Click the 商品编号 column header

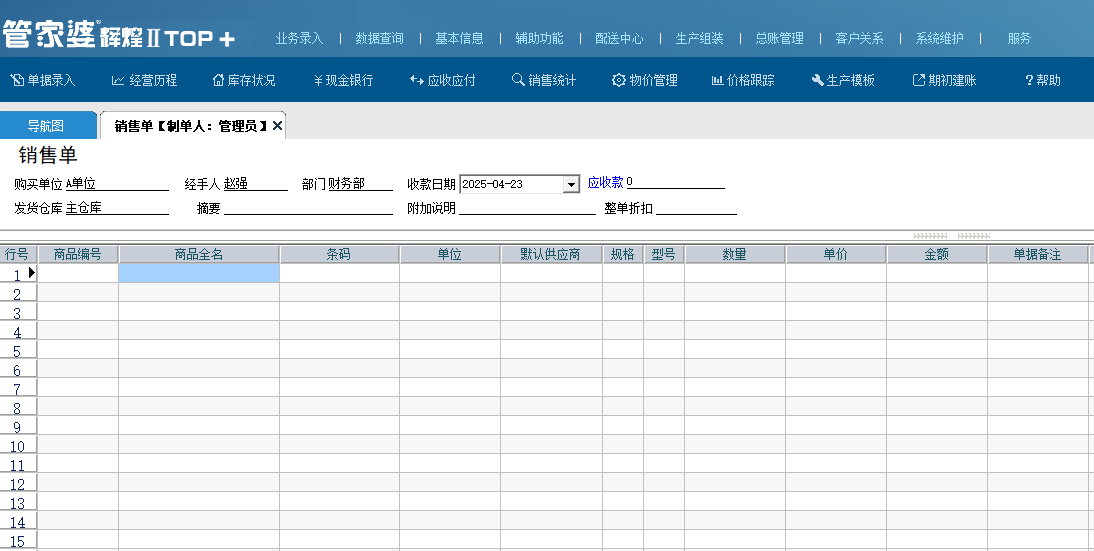[77, 255]
